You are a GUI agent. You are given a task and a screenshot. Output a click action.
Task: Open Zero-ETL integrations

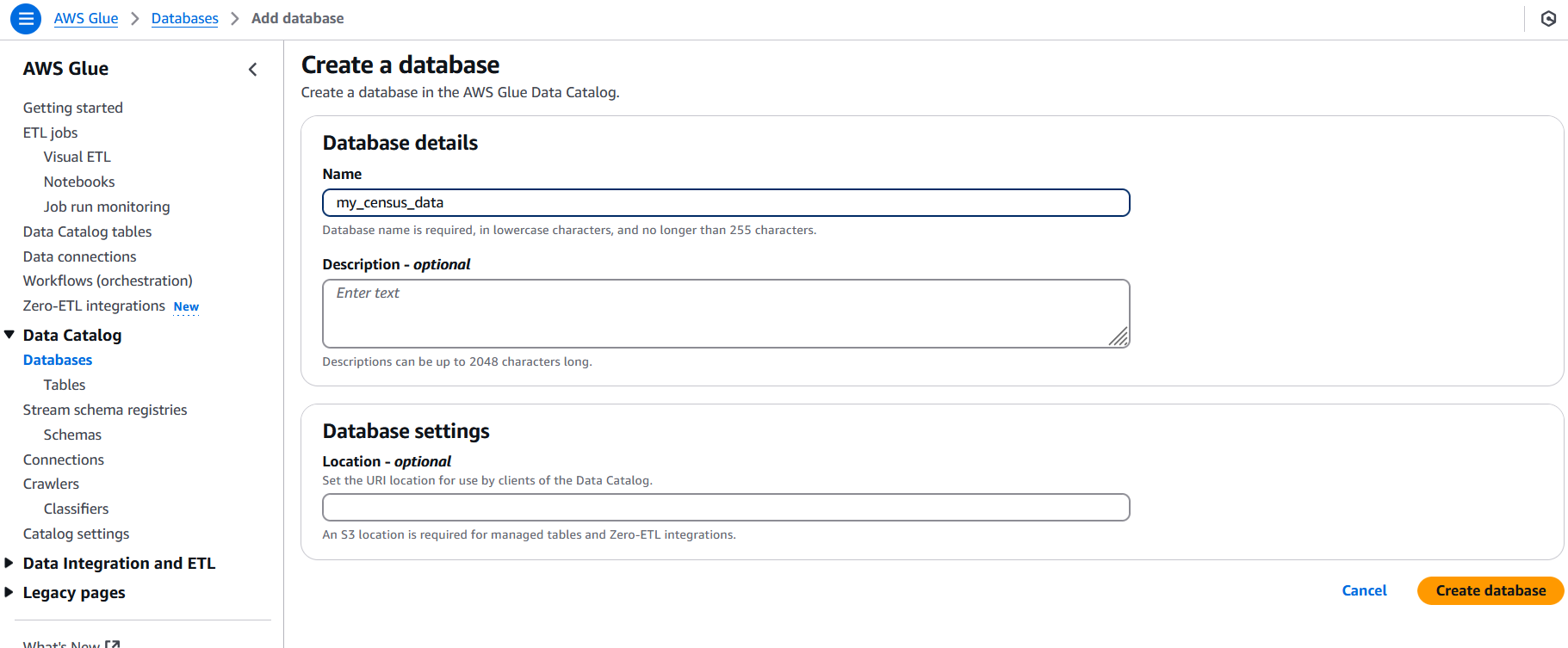[x=94, y=305]
